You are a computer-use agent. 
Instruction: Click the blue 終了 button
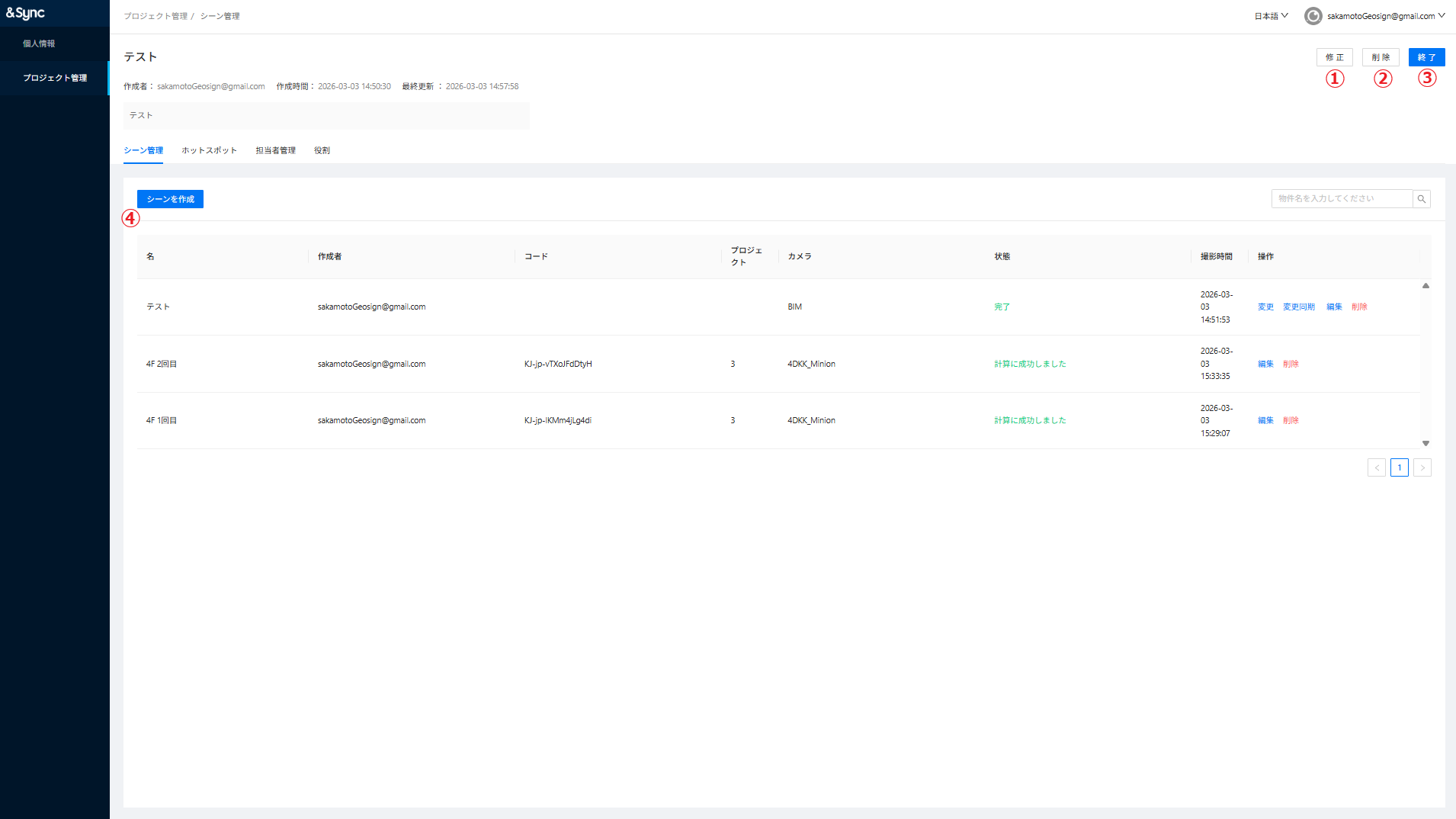coord(1426,57)
